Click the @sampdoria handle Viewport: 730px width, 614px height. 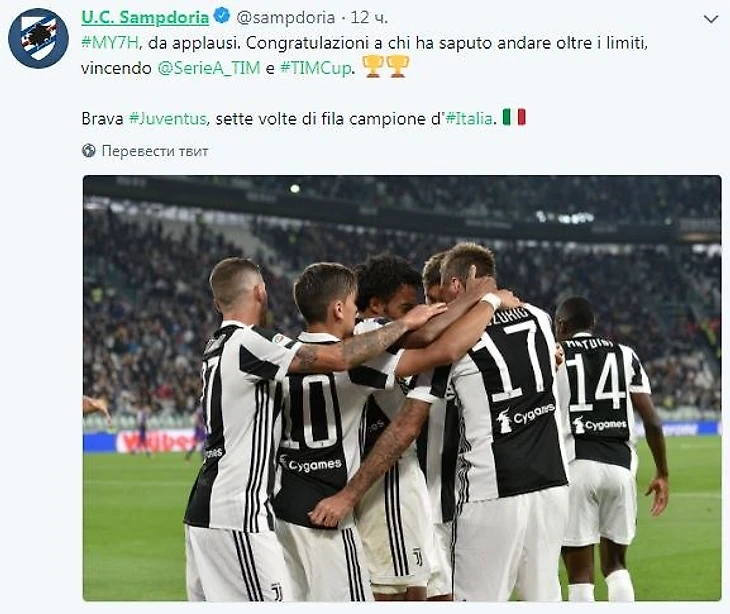tap(286, 18)
